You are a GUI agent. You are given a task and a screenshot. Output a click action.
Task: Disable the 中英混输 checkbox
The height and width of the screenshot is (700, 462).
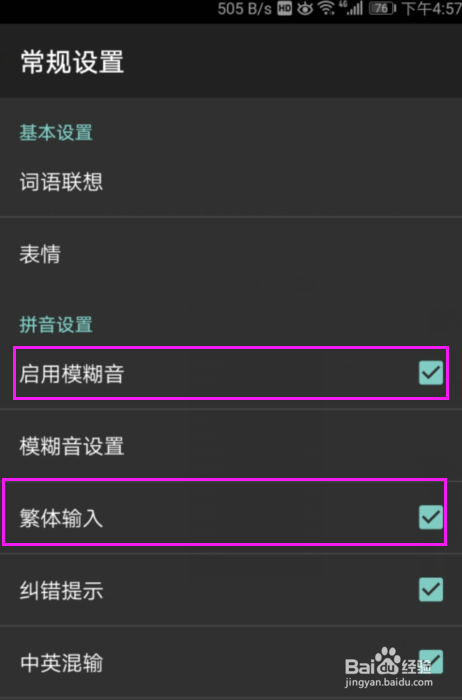431,662
